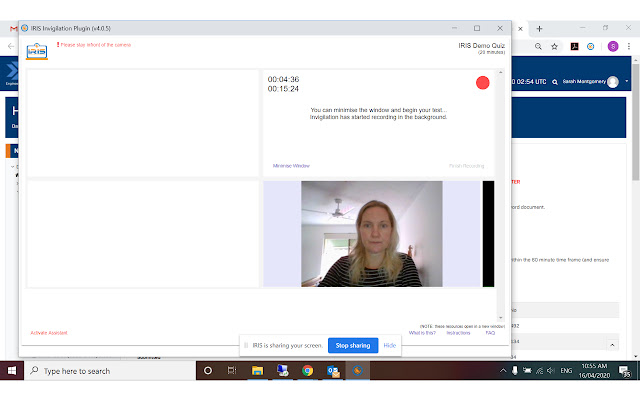Click the Stop sharing button
The height and width of the screenshot is (400, 640).
[353, 345]
